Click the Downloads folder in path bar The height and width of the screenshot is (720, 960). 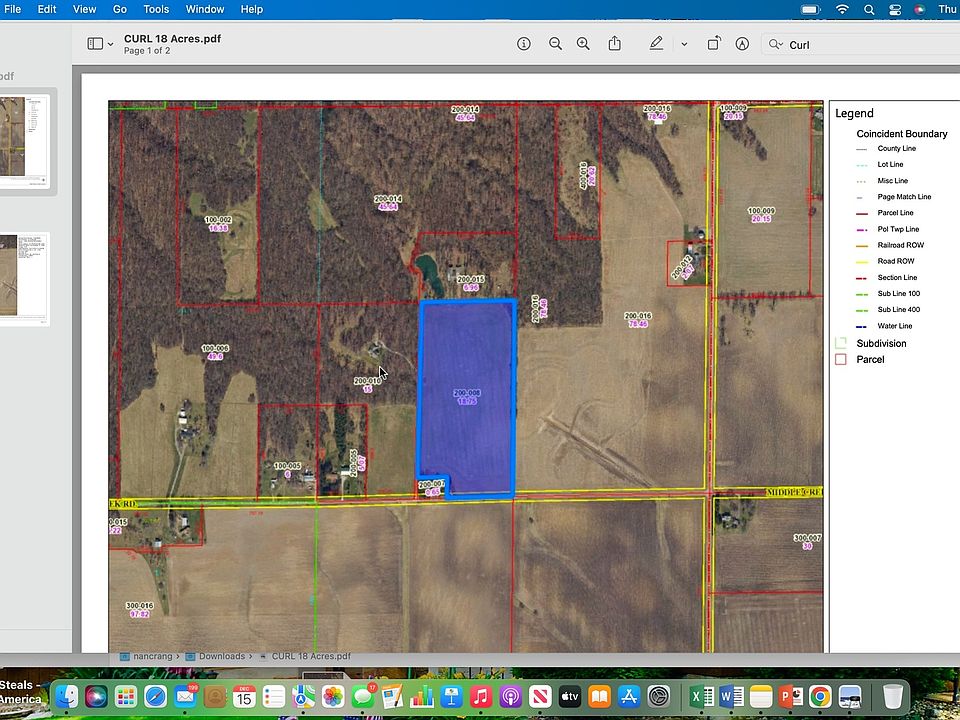(221, 657)
